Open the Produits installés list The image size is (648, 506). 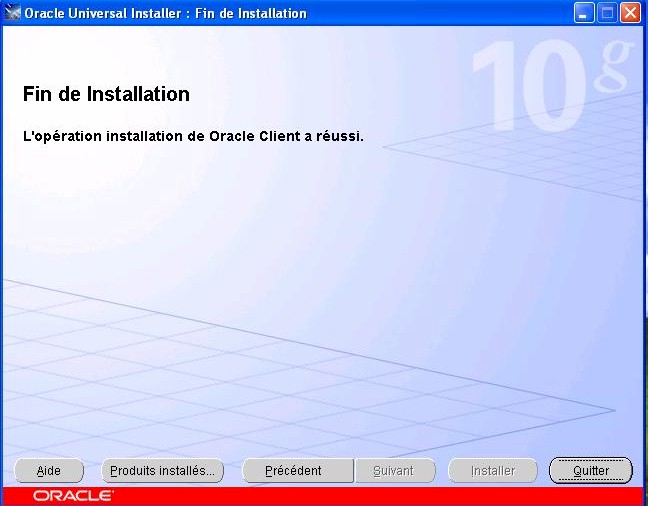pyautogui.click(x=162, y=470)
